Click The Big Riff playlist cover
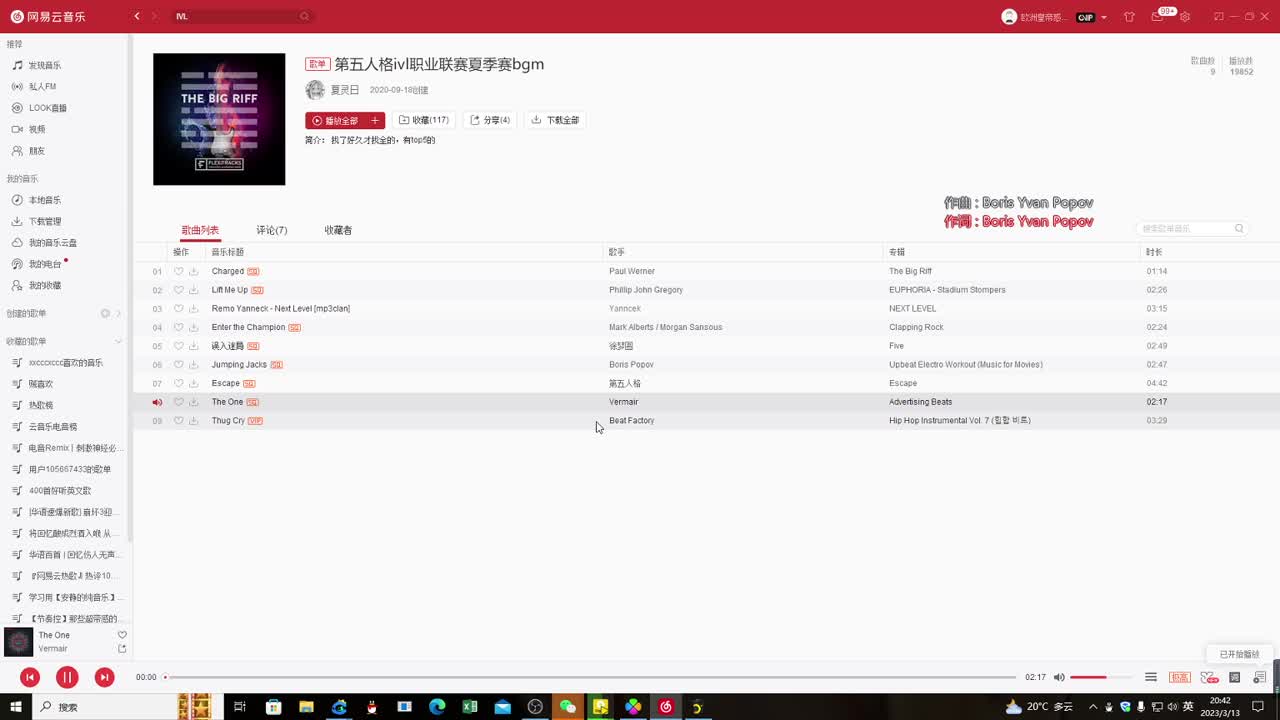 (x=219, y=119)
